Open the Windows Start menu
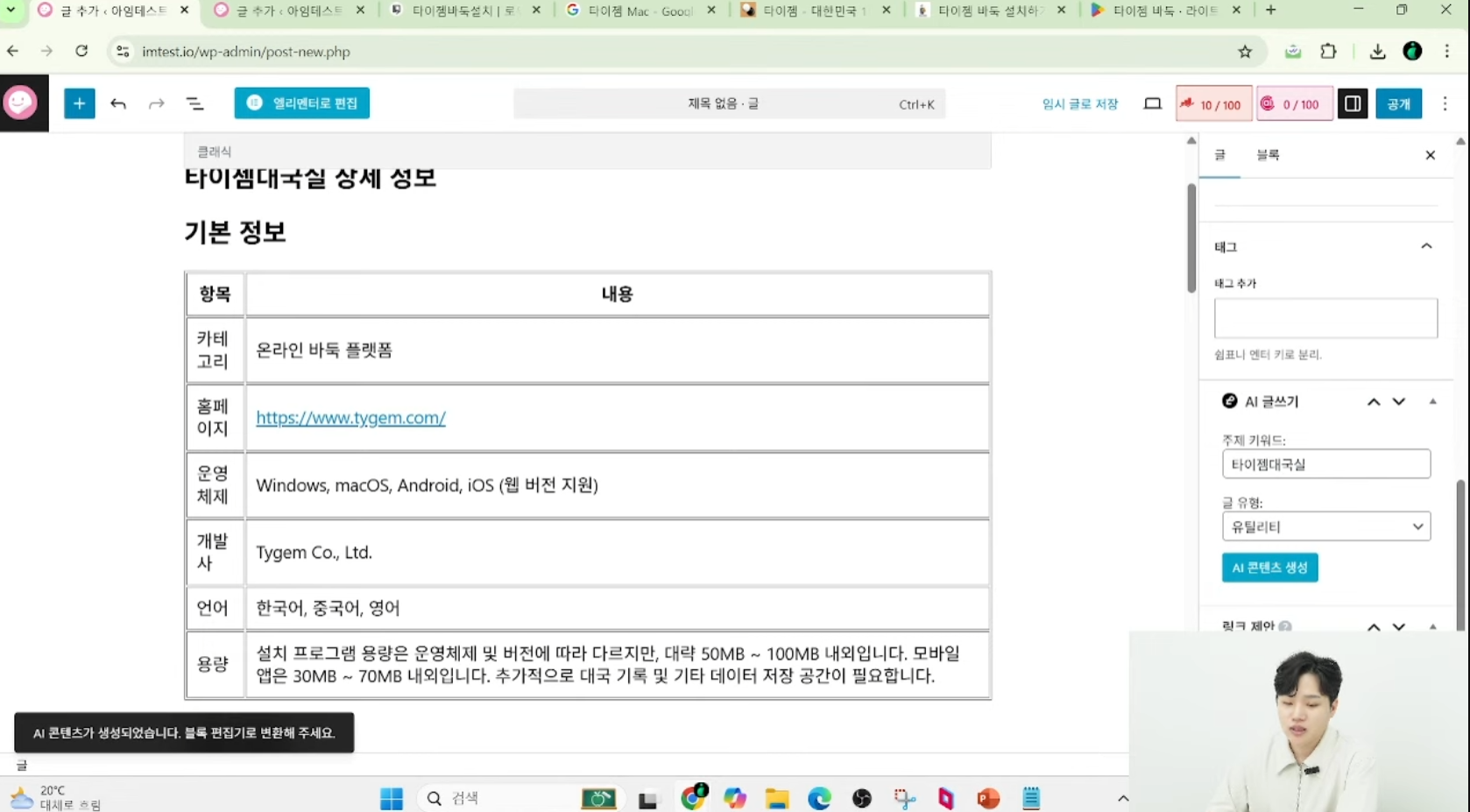 click(x=392, y=798)
